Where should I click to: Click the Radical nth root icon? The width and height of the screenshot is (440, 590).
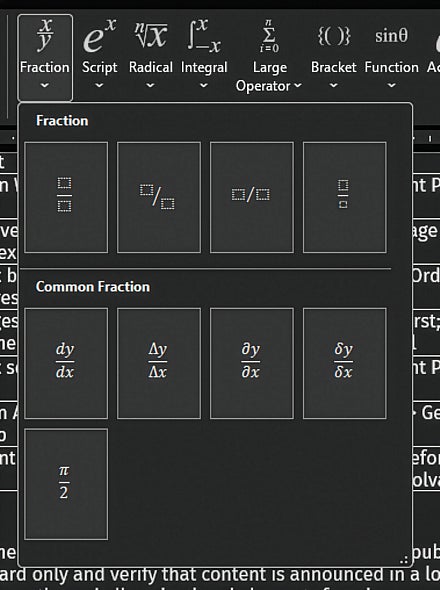[x=151, y=35]
